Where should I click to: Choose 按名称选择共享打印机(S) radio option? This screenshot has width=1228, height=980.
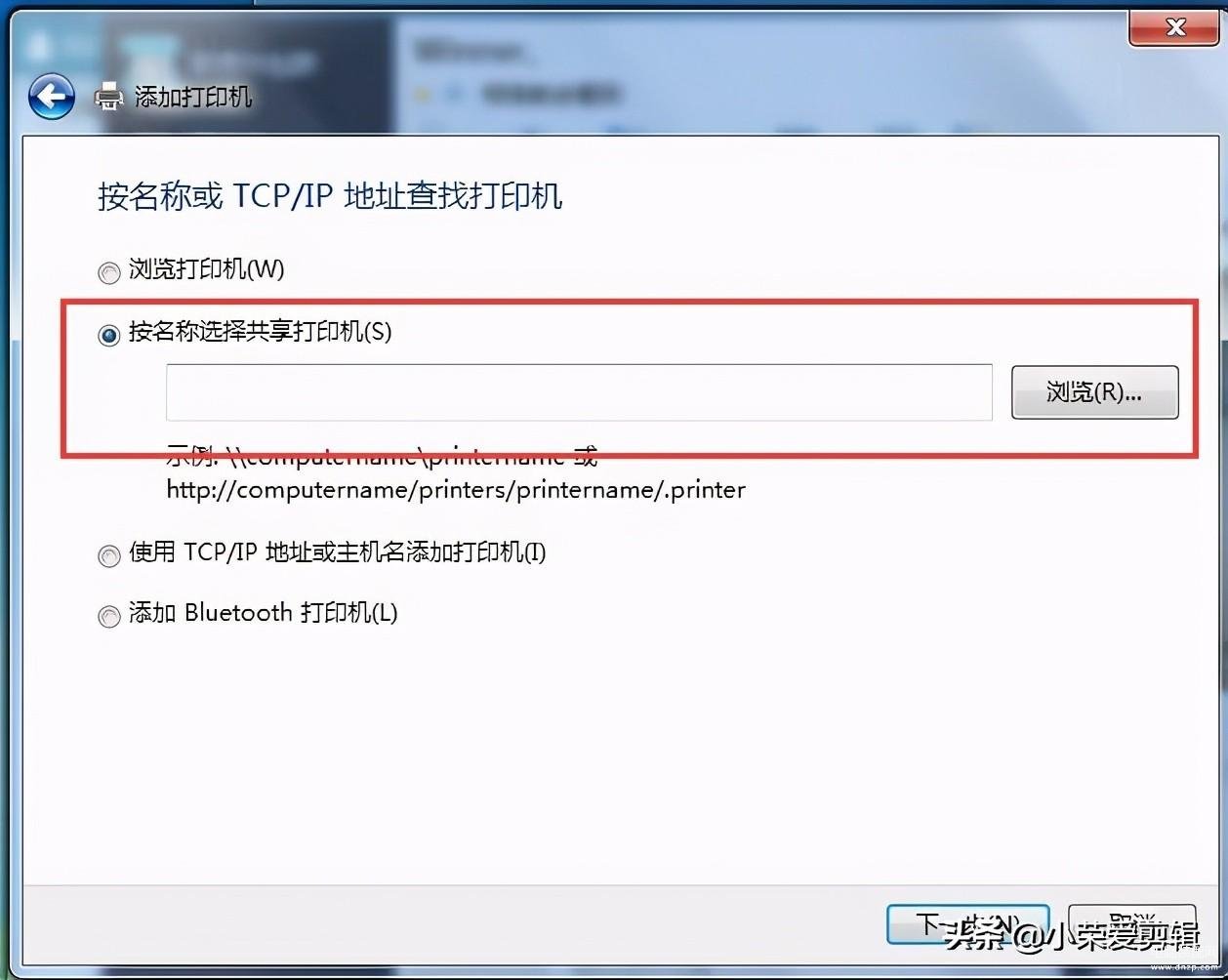(x=108, y=335)
